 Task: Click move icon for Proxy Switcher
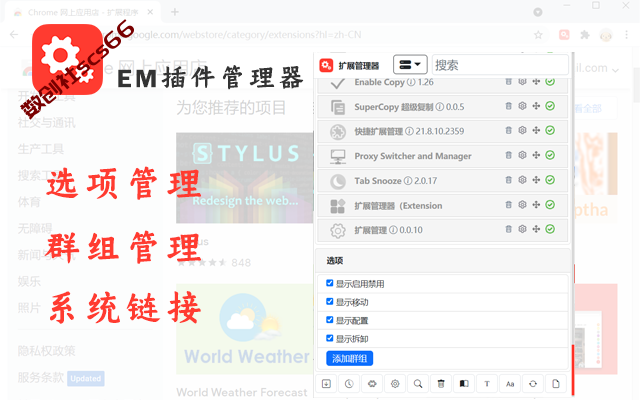point(536,156)
